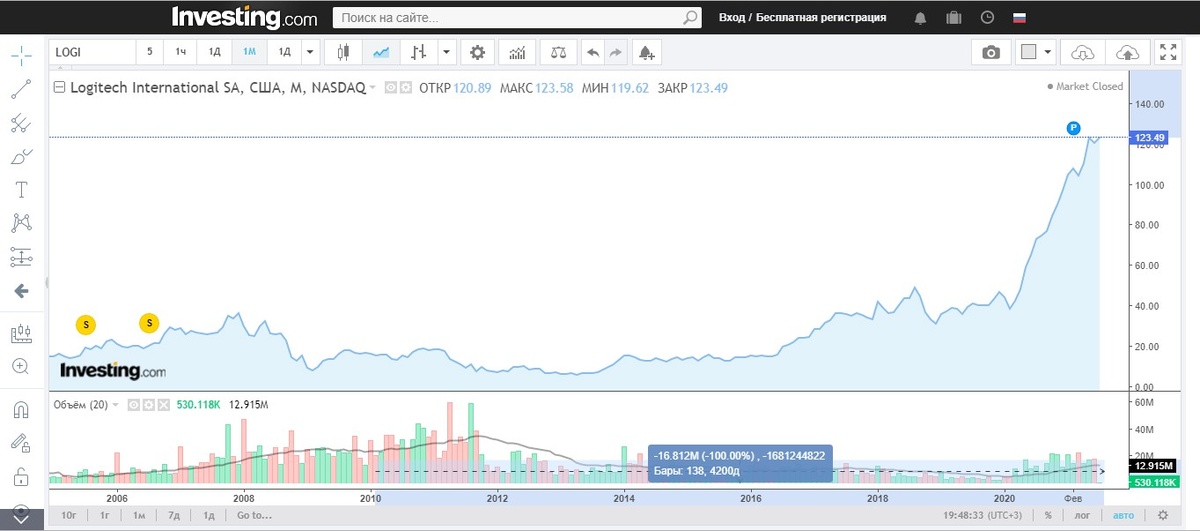Set time range to 10г
Image resolution: width=1200 pixels, height=531 pixels.
69,515
